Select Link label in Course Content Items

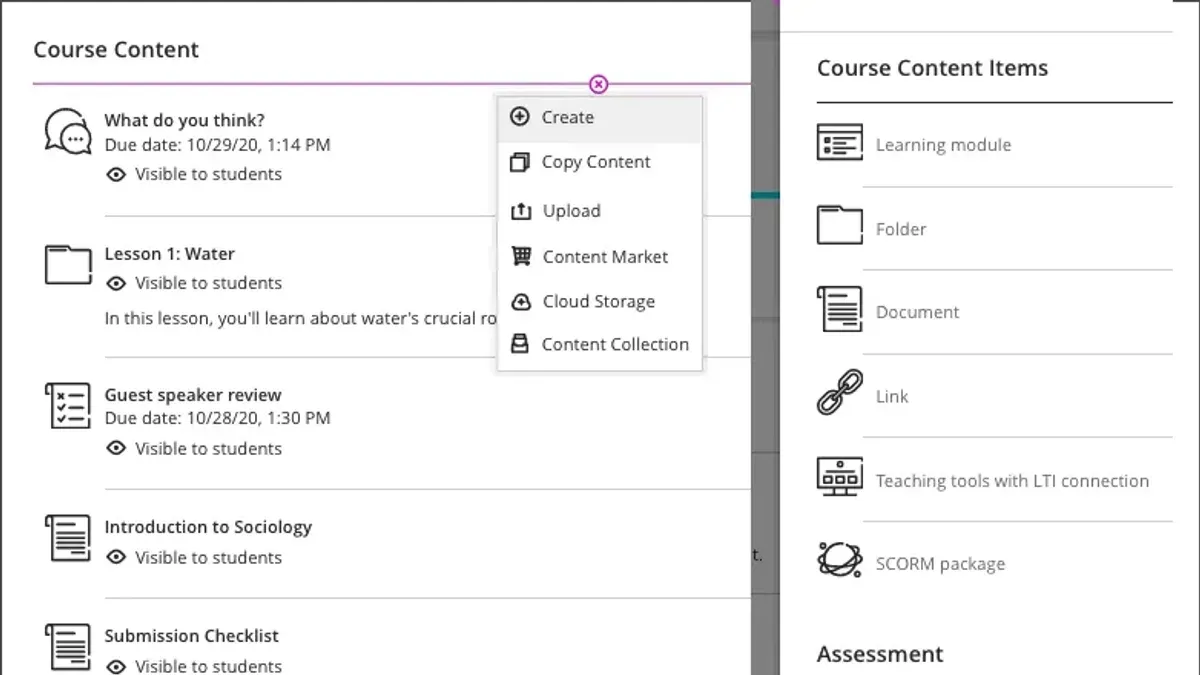point(892,397)
